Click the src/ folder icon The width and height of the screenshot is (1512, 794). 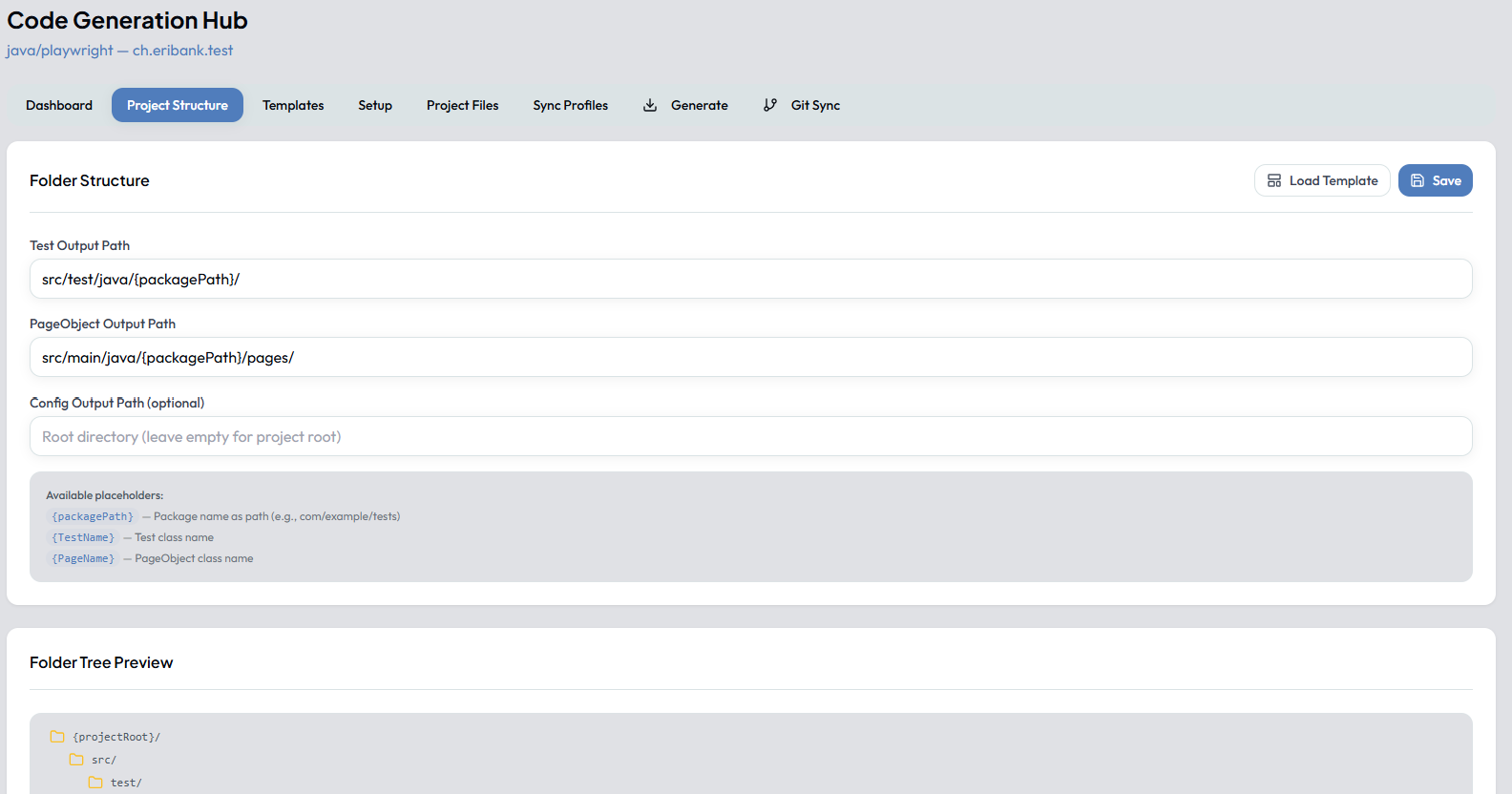click(76, 760)
